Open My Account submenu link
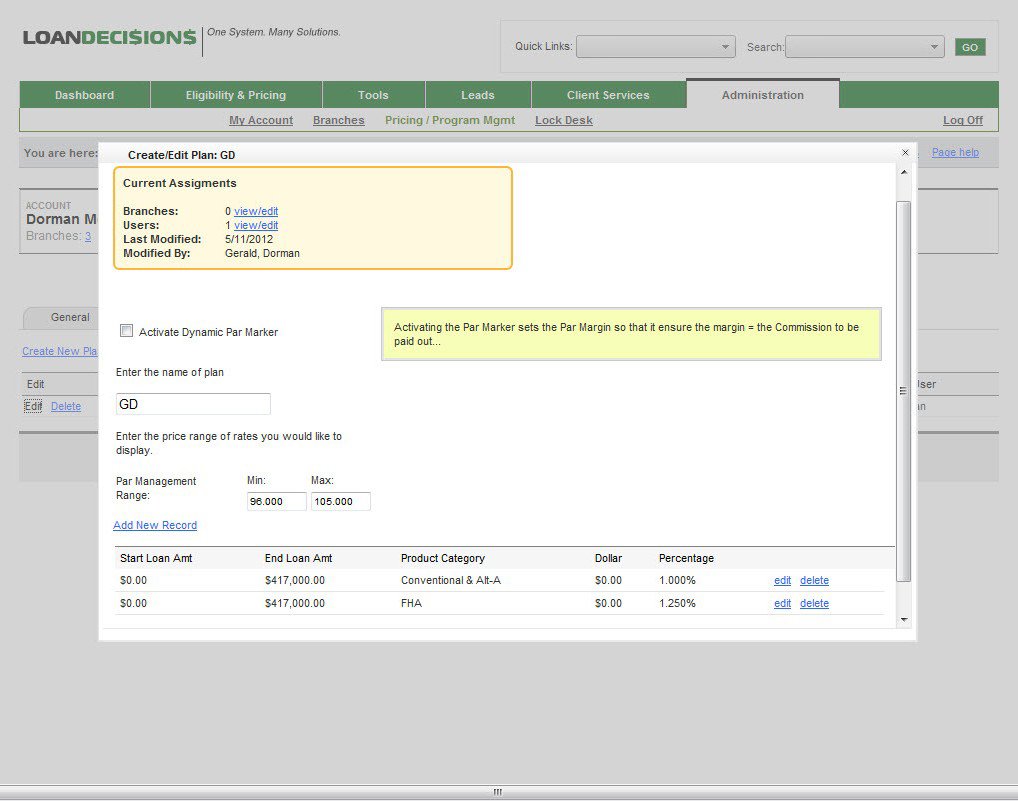 (261, 120)
